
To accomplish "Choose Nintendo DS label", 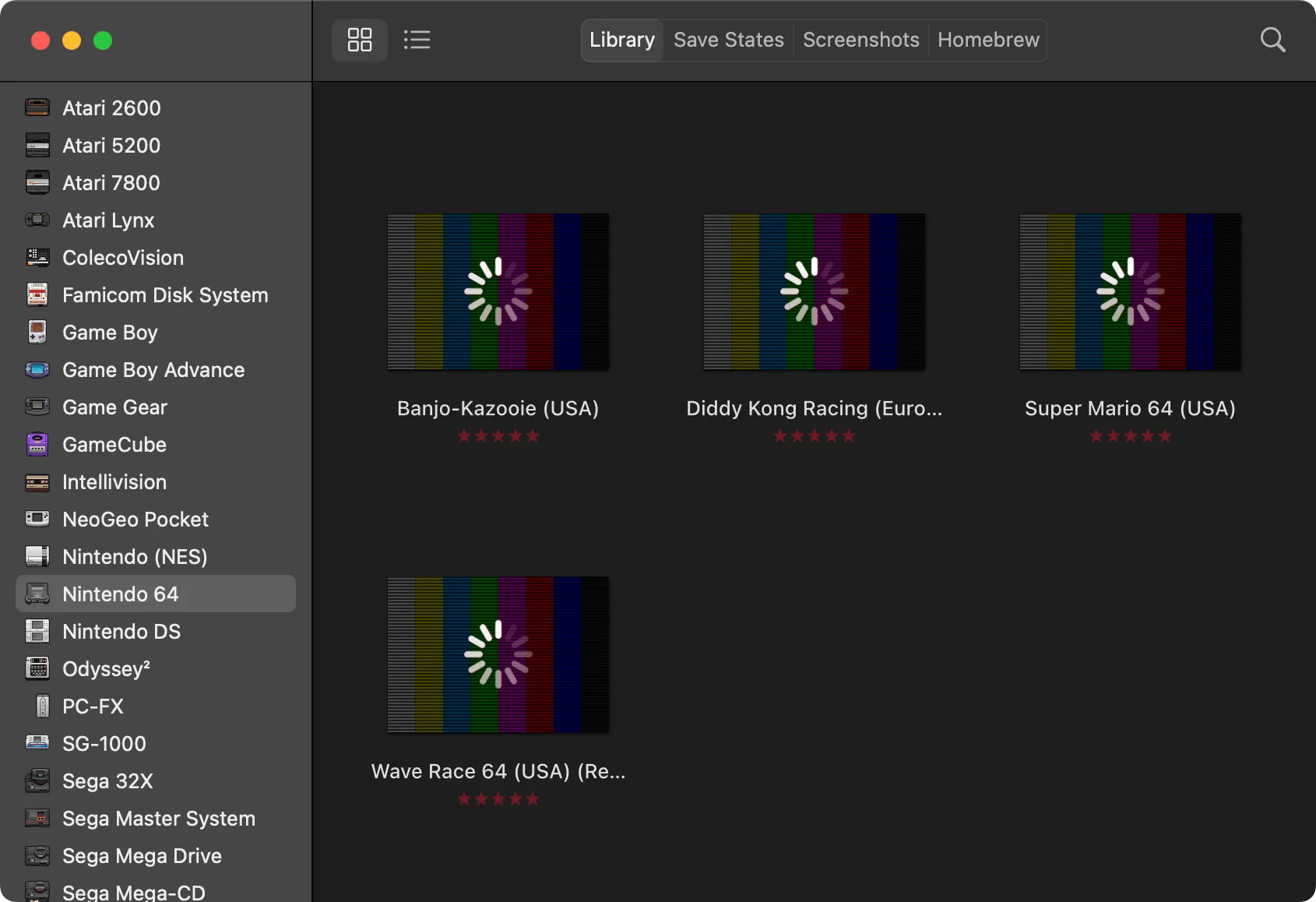I will pyautogui.click(x=121, y=632).
